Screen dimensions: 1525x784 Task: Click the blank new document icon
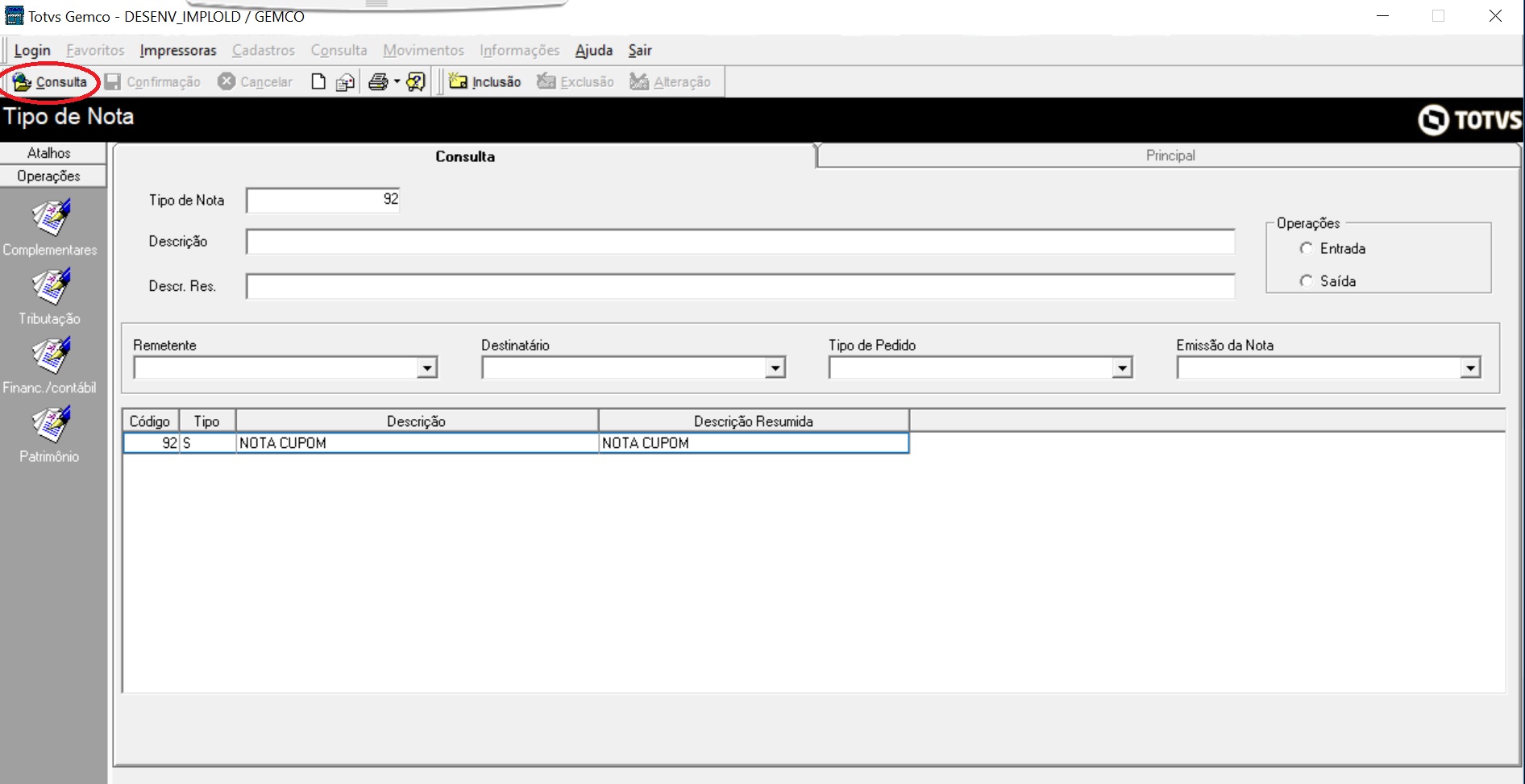point(318,81)
